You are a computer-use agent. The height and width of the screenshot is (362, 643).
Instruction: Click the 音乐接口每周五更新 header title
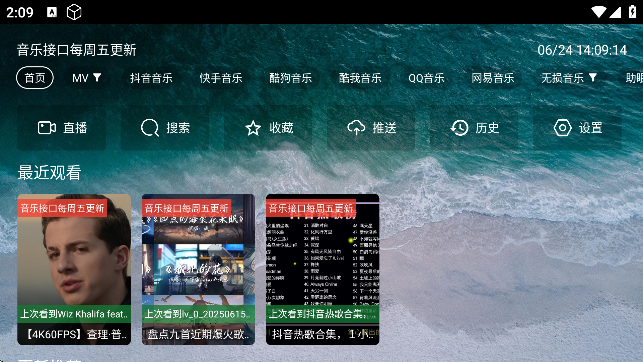tap(76, 50)
